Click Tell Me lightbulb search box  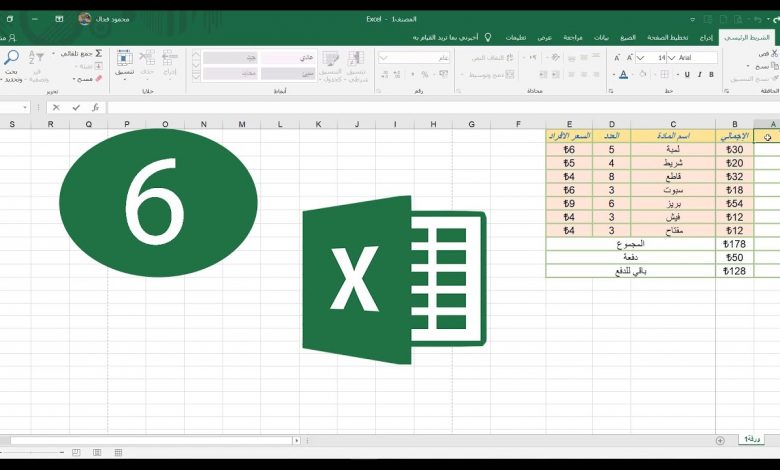tap(452, 37)
